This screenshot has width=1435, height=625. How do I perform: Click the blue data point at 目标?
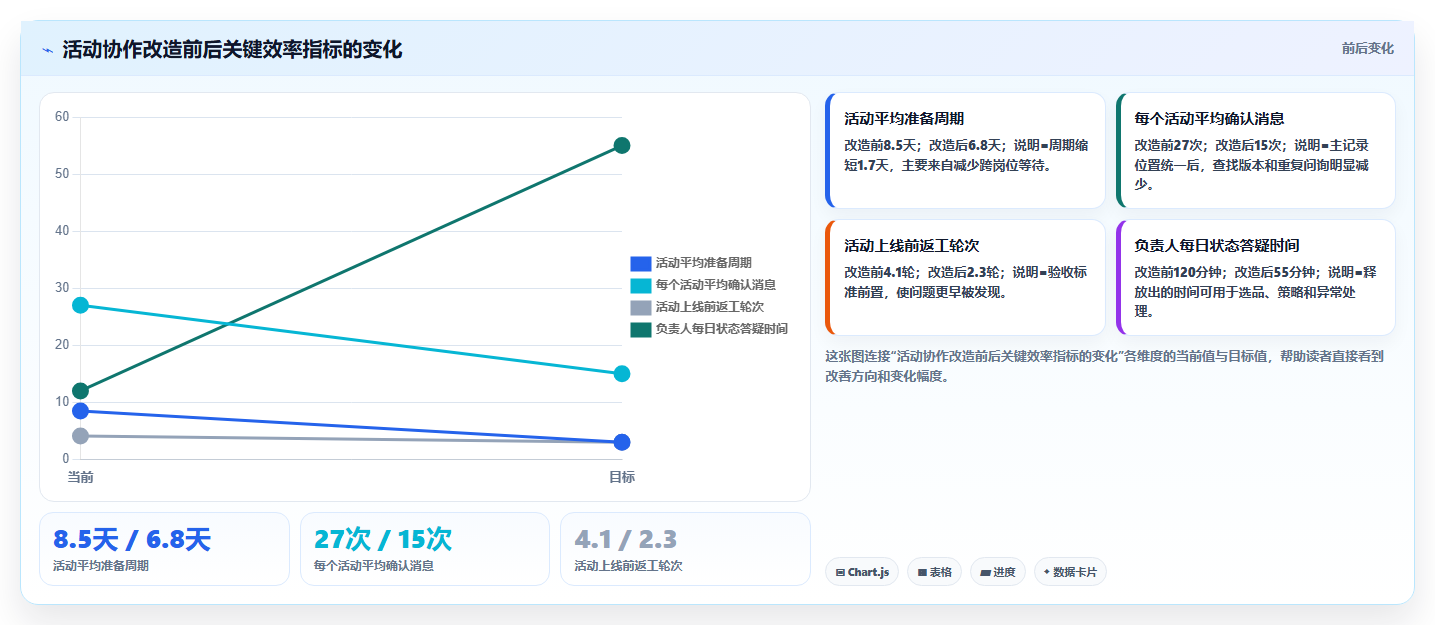[x=622, y=442]
